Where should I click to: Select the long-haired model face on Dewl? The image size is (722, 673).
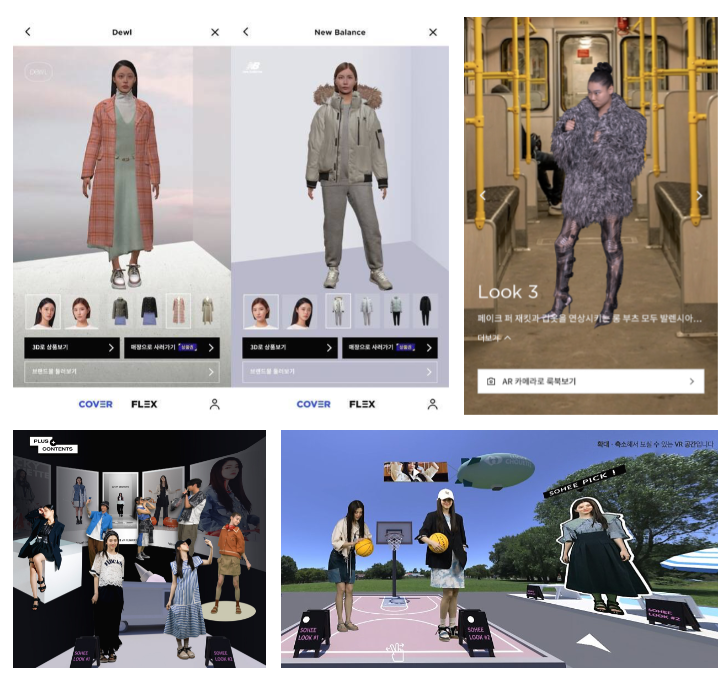(43, 312)
